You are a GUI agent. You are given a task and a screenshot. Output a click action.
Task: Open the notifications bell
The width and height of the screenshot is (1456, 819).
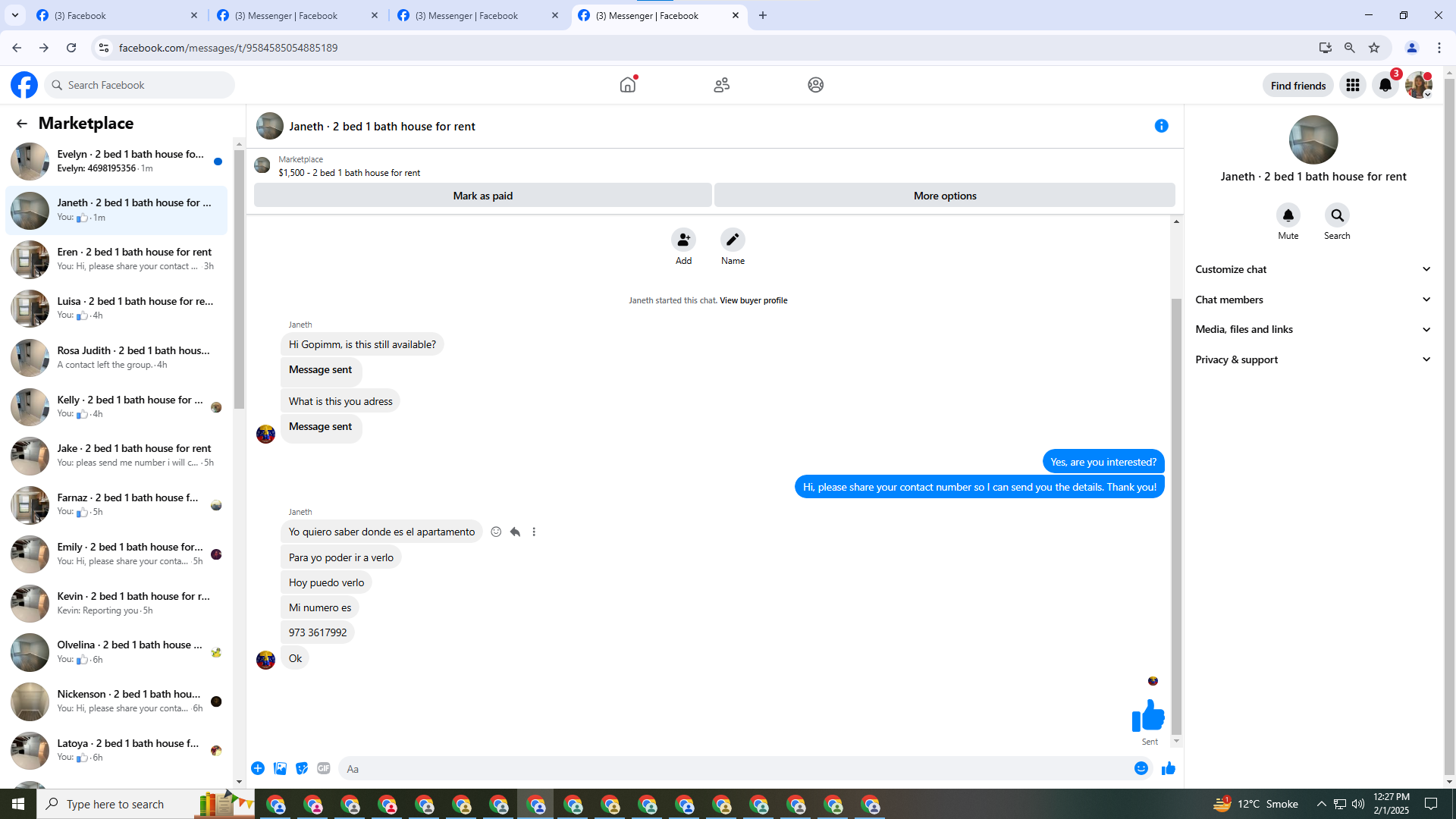[x=1385, y=85]
